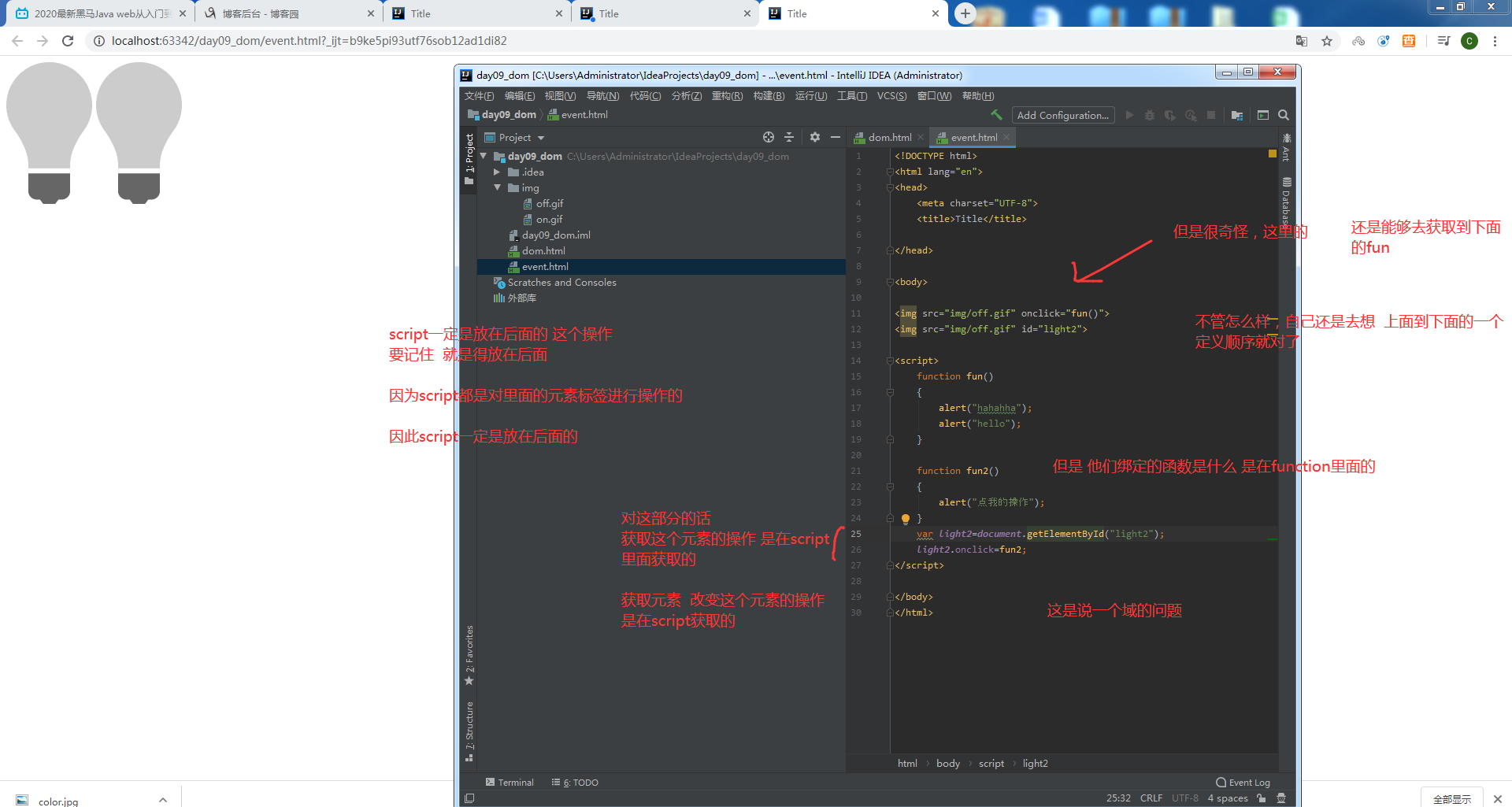Click the Search Everywhere magnifier in IntelliJ

pyautogui.click(x=1284, y=115)
